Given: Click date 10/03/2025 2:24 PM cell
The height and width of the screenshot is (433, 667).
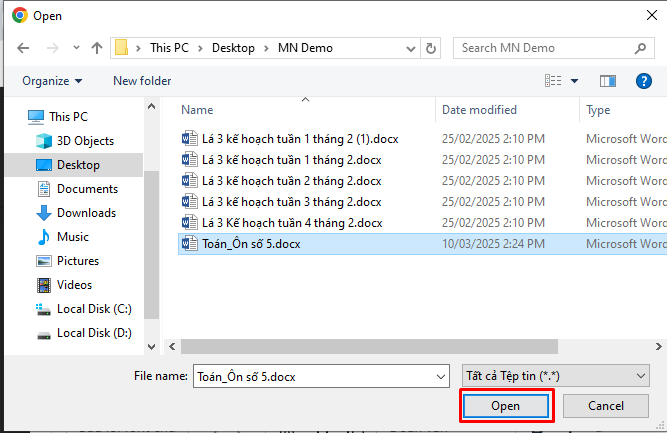Looking at the screenshot, I should coord(493,244).
